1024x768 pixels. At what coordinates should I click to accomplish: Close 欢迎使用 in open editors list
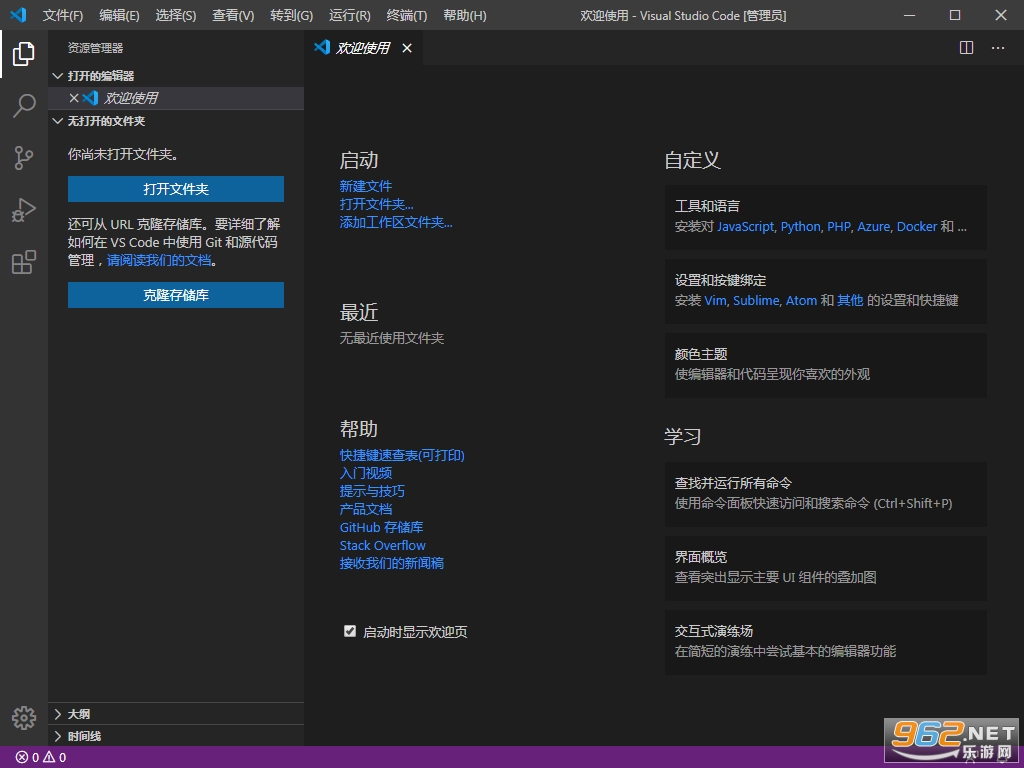[74, 98]
